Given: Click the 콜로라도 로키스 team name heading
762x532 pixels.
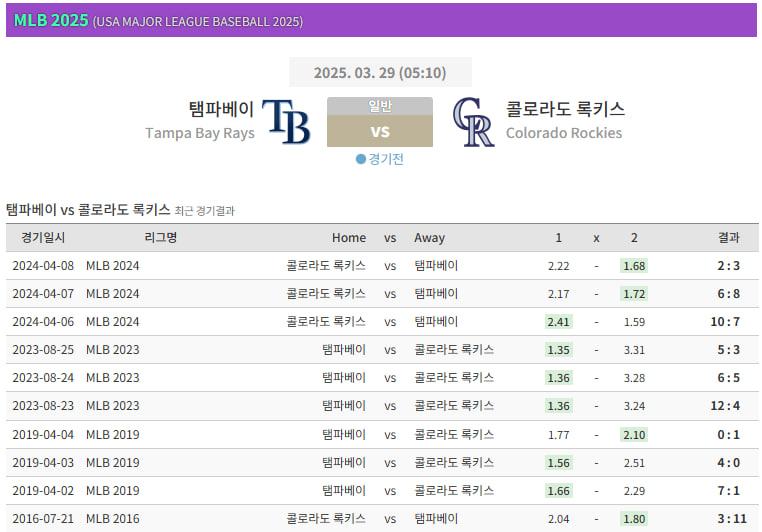Looking at the screenshot, I should coord(565,109).
